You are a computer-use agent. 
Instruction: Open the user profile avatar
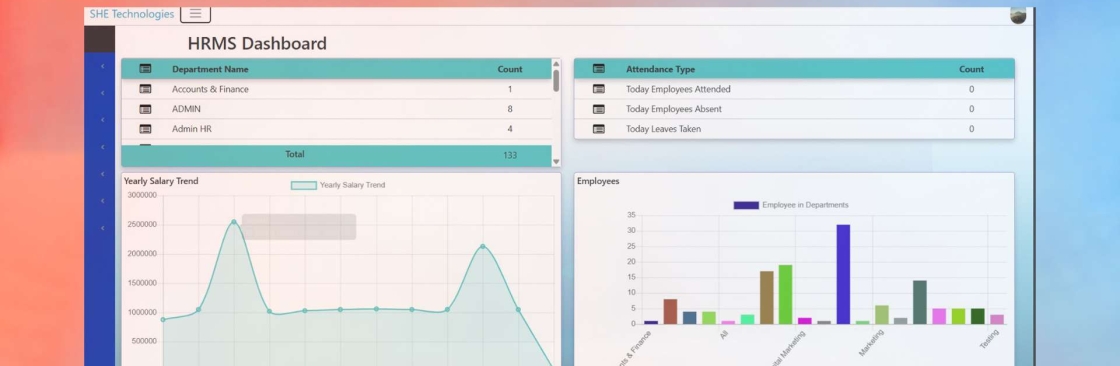click(1018, 15)
